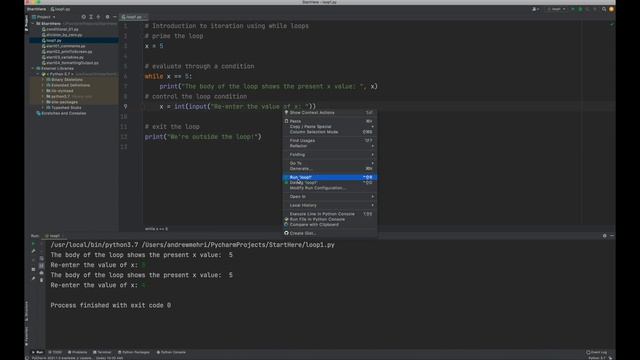Screen dimensions: 640x360
Task: Click the Search Everywhere magnifier icon
Action: (x=604, y=9)
